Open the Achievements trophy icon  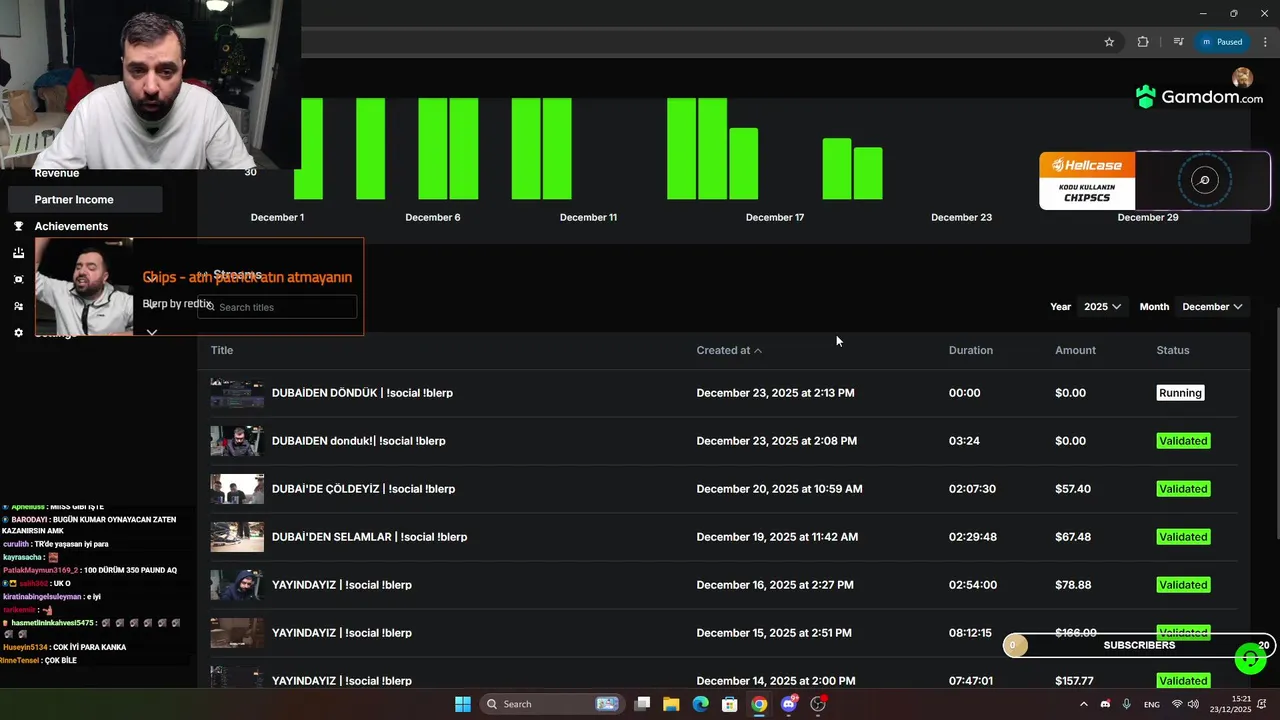18,226
